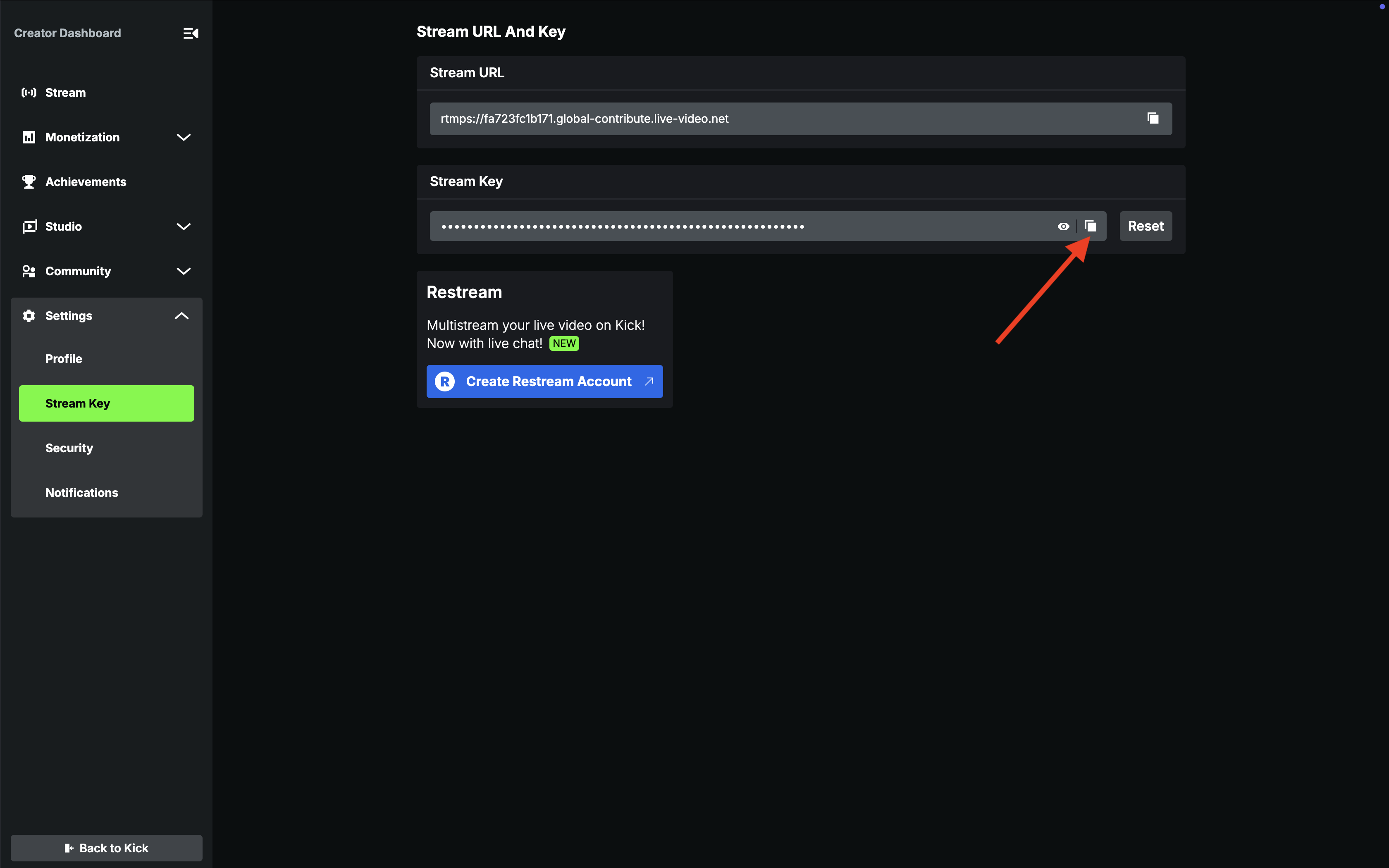Switch to the Security settings page

69,448
